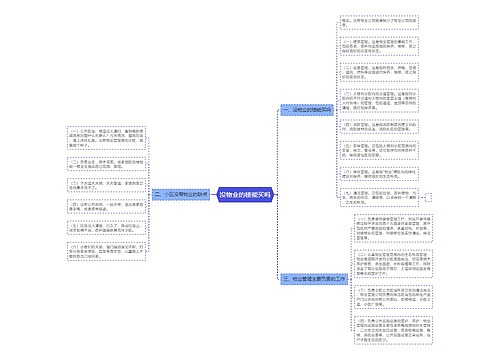500x360 pixels.
Task: Select note (五) 安保管理 under branch 一
Action: (379, 150)
